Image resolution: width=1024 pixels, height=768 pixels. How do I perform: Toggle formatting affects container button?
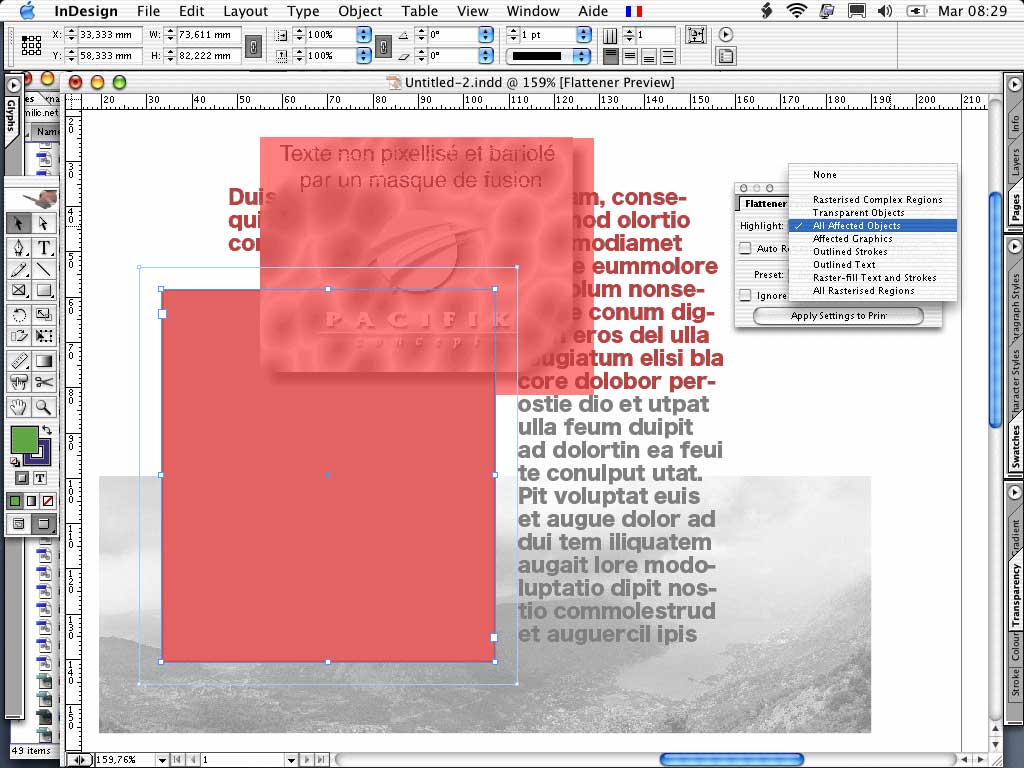(22, 478)
